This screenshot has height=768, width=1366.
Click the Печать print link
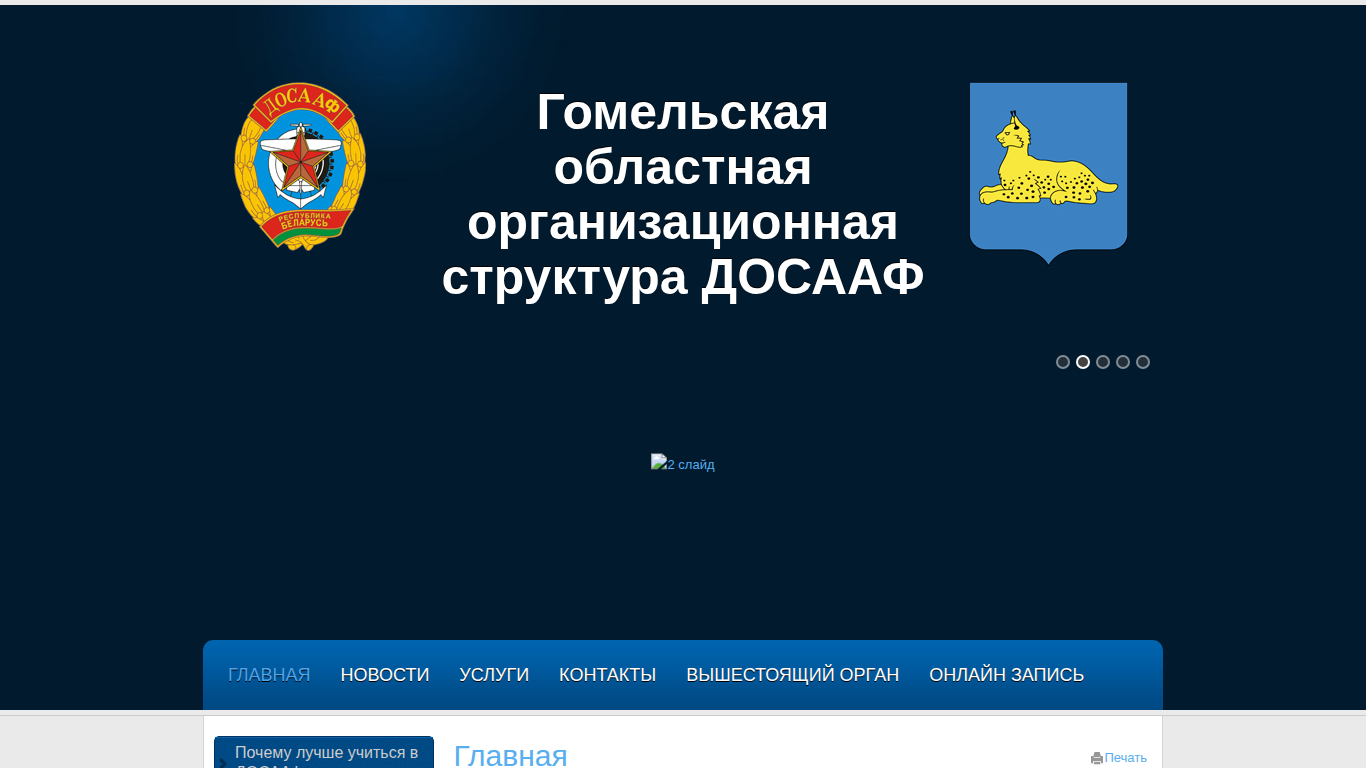[x=1126, y=758]
